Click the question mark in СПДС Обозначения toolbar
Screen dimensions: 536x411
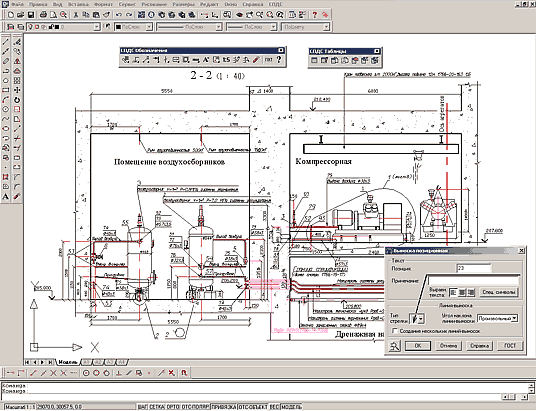pos(279,60)
